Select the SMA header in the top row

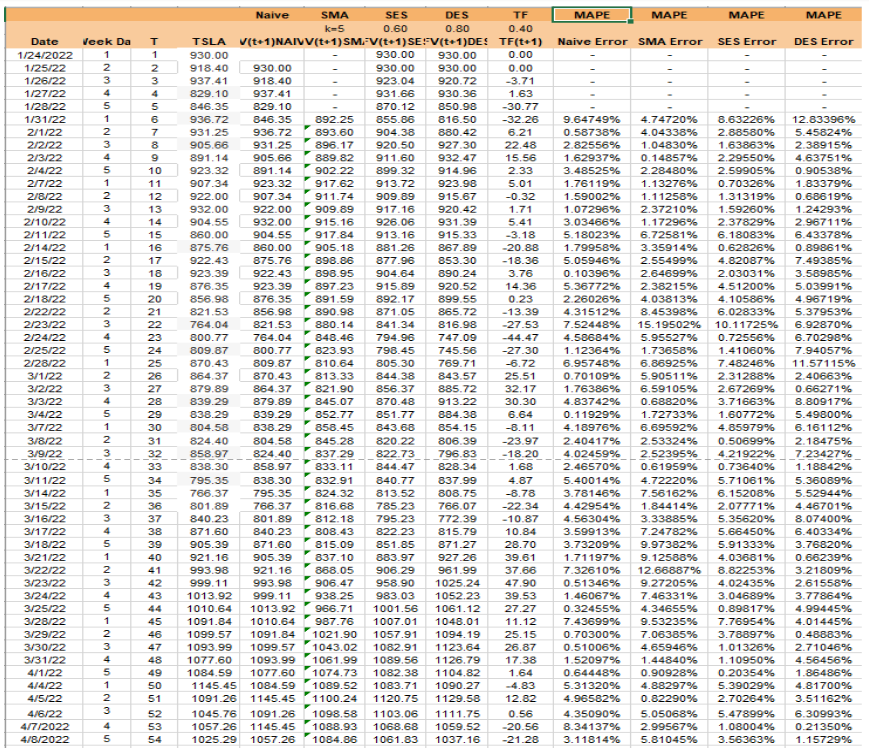pos(335,15)
